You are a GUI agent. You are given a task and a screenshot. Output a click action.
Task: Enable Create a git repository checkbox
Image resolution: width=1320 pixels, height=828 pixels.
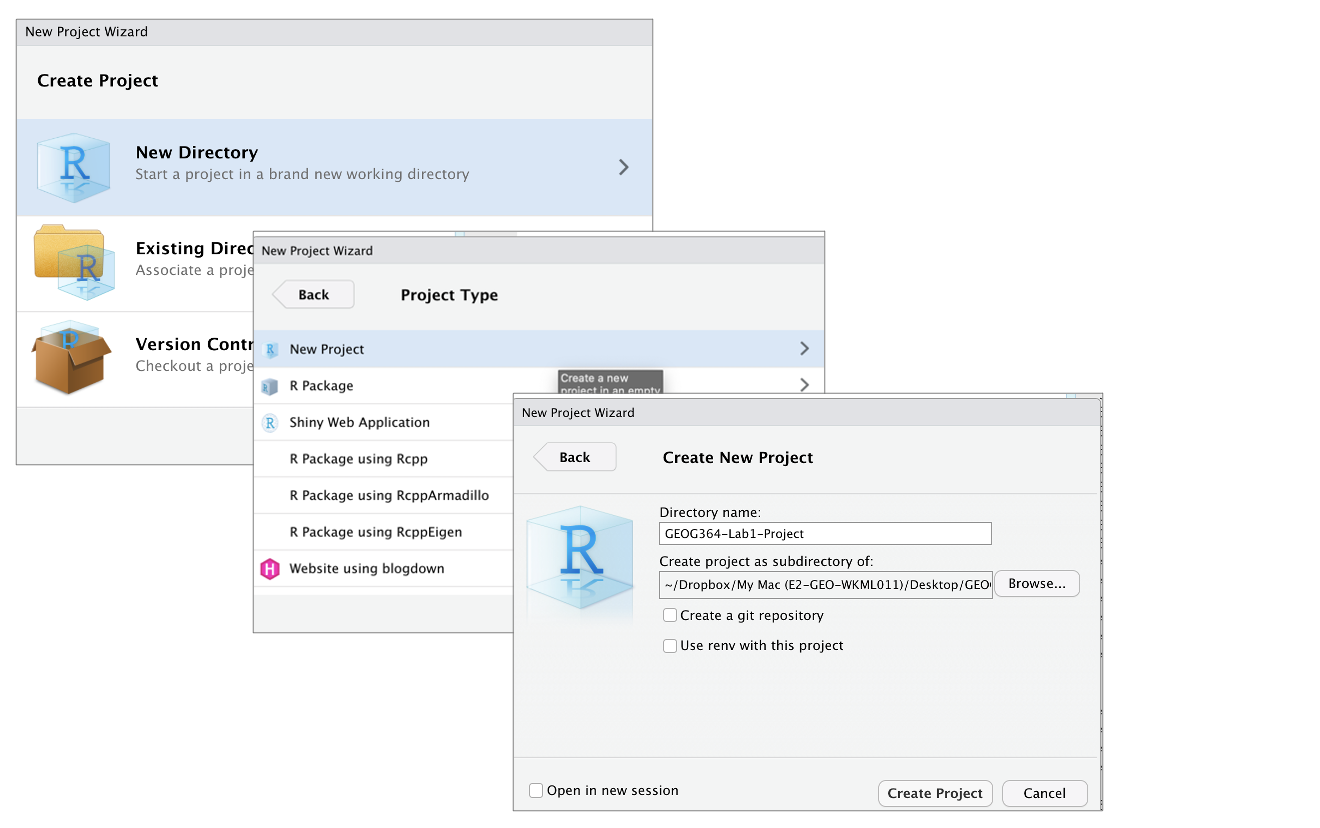point(670,616)
